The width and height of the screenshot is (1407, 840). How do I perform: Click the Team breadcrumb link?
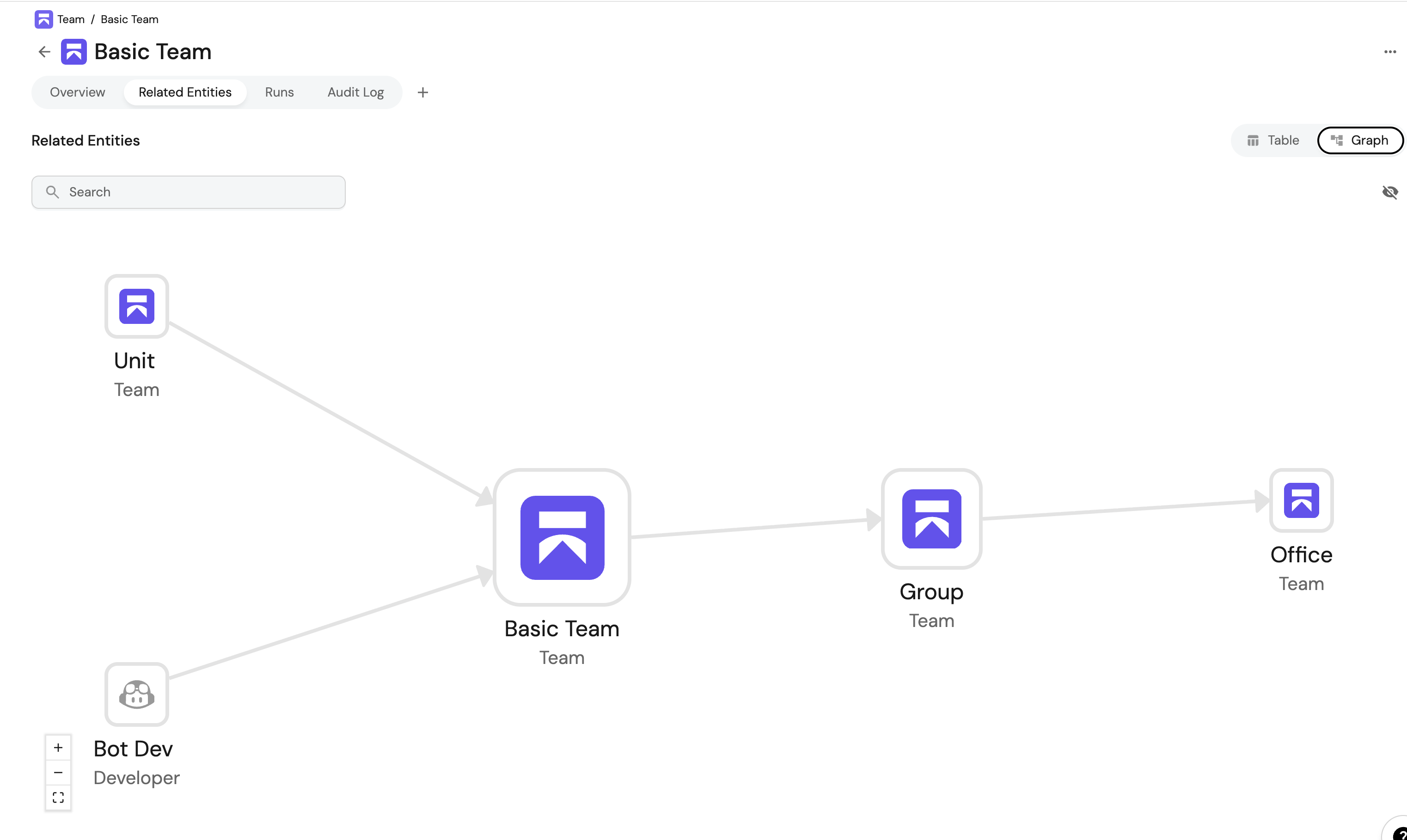click(x=71, y=19)
